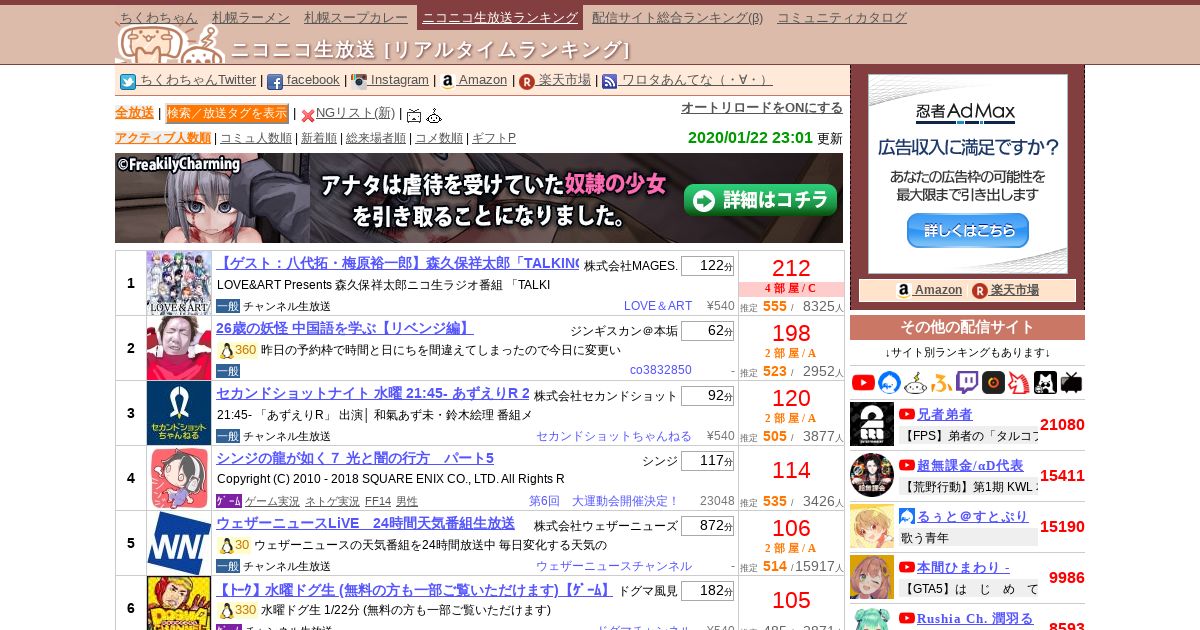Click the facebook logo icon

[275, 82]
